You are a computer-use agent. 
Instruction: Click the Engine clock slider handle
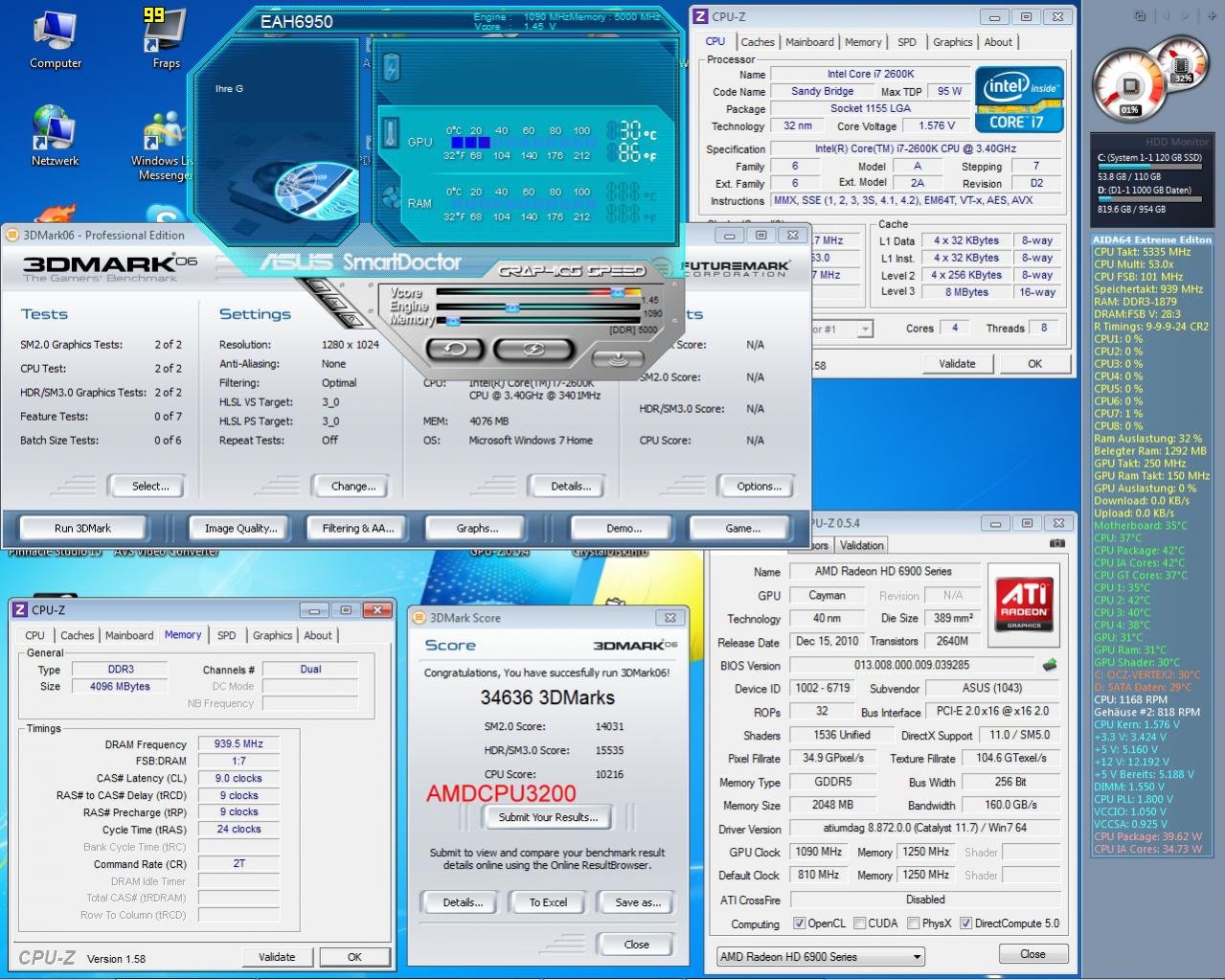click(x=512, y=307)
